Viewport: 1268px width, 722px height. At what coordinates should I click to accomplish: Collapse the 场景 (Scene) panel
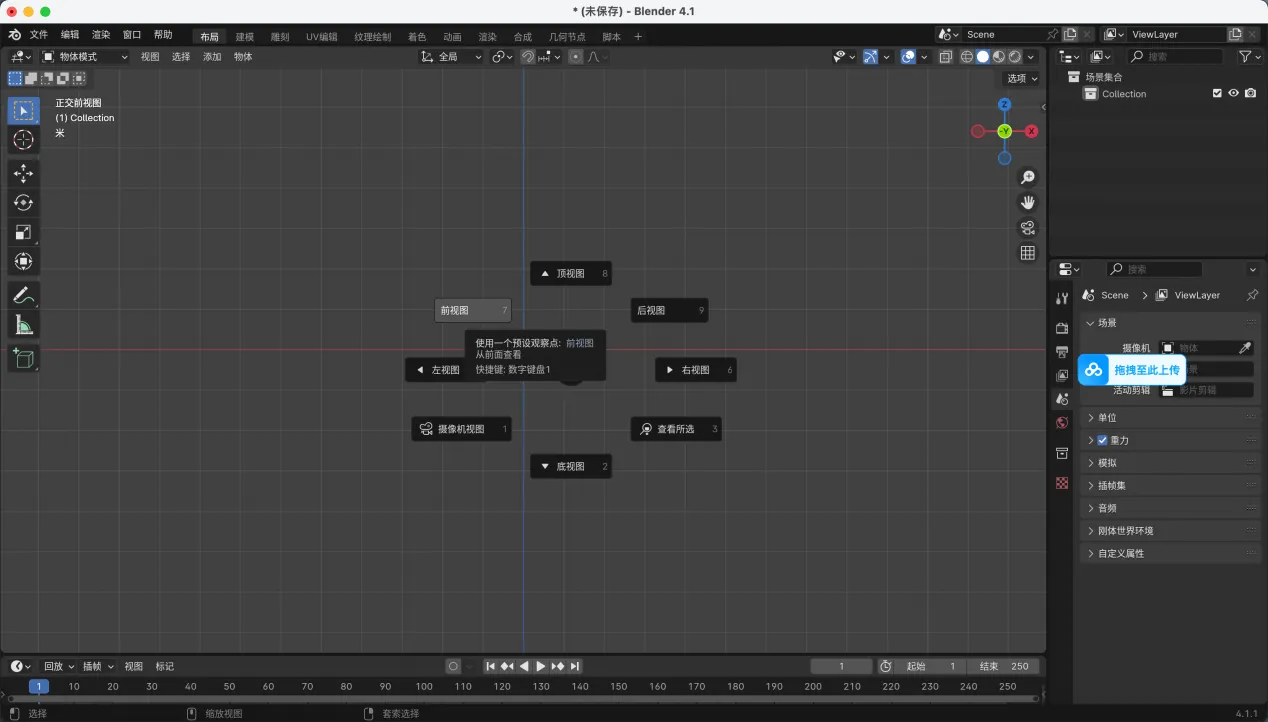pyautogui.click(x=1170, y=323)
